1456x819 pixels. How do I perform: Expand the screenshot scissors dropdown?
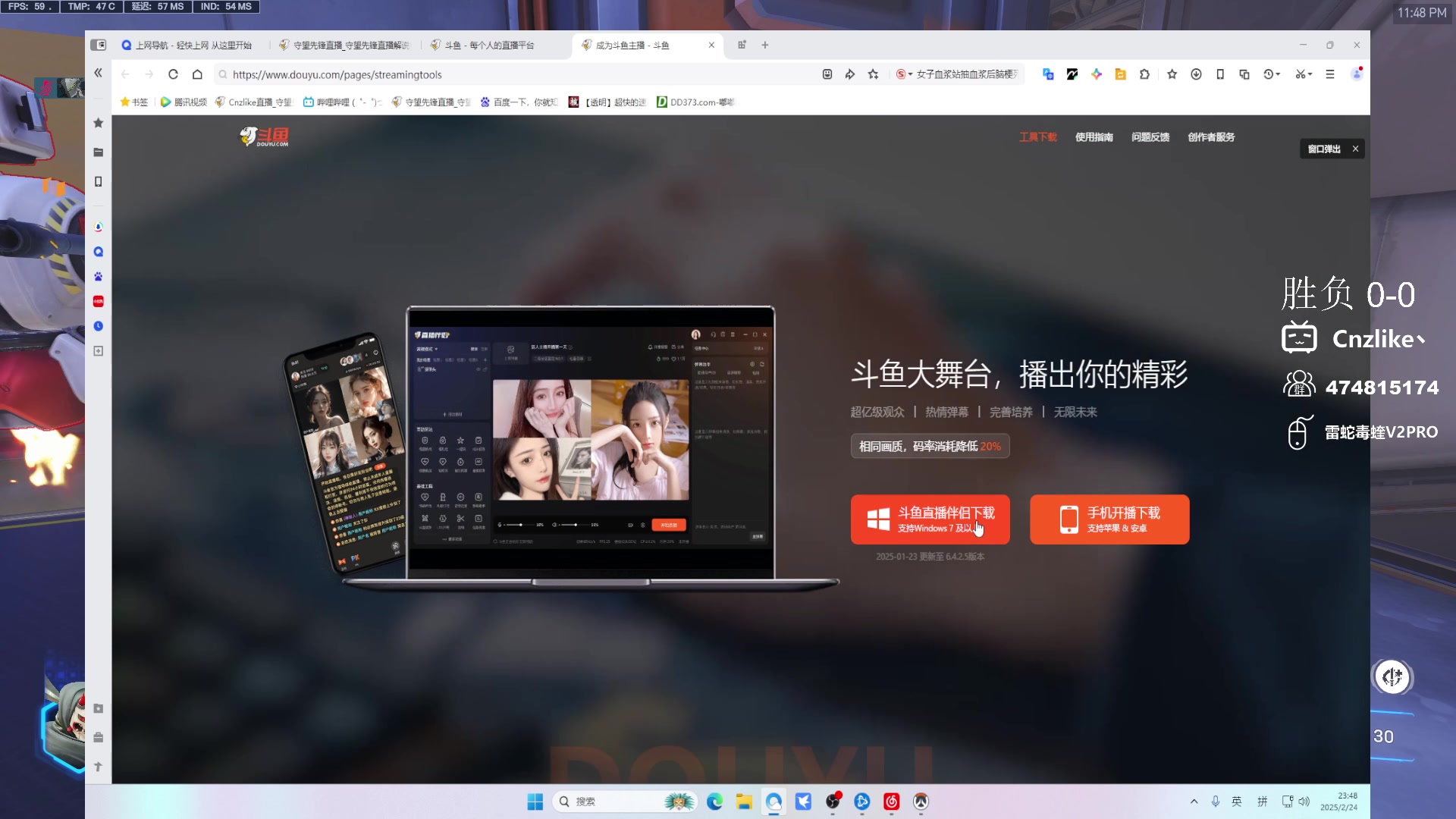(1304, 74)
